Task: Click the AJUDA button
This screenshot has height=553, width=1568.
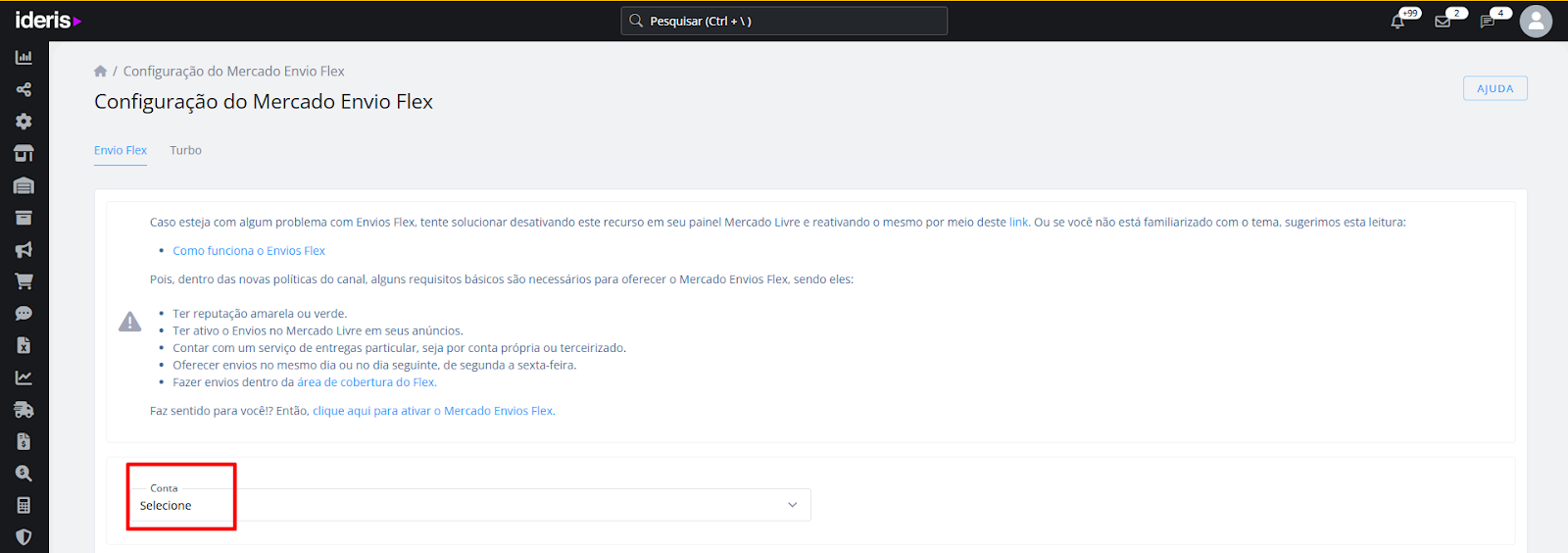Action: pos(1495,88)
